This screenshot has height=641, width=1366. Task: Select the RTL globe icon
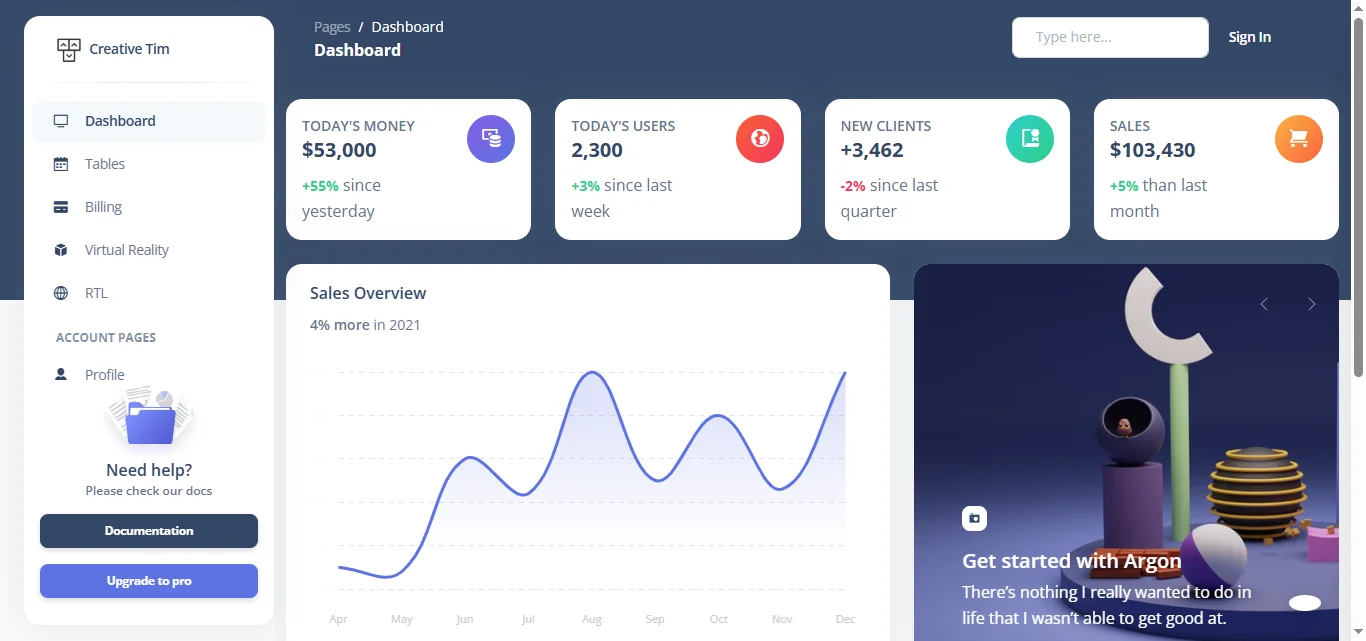tap(60, 292)
